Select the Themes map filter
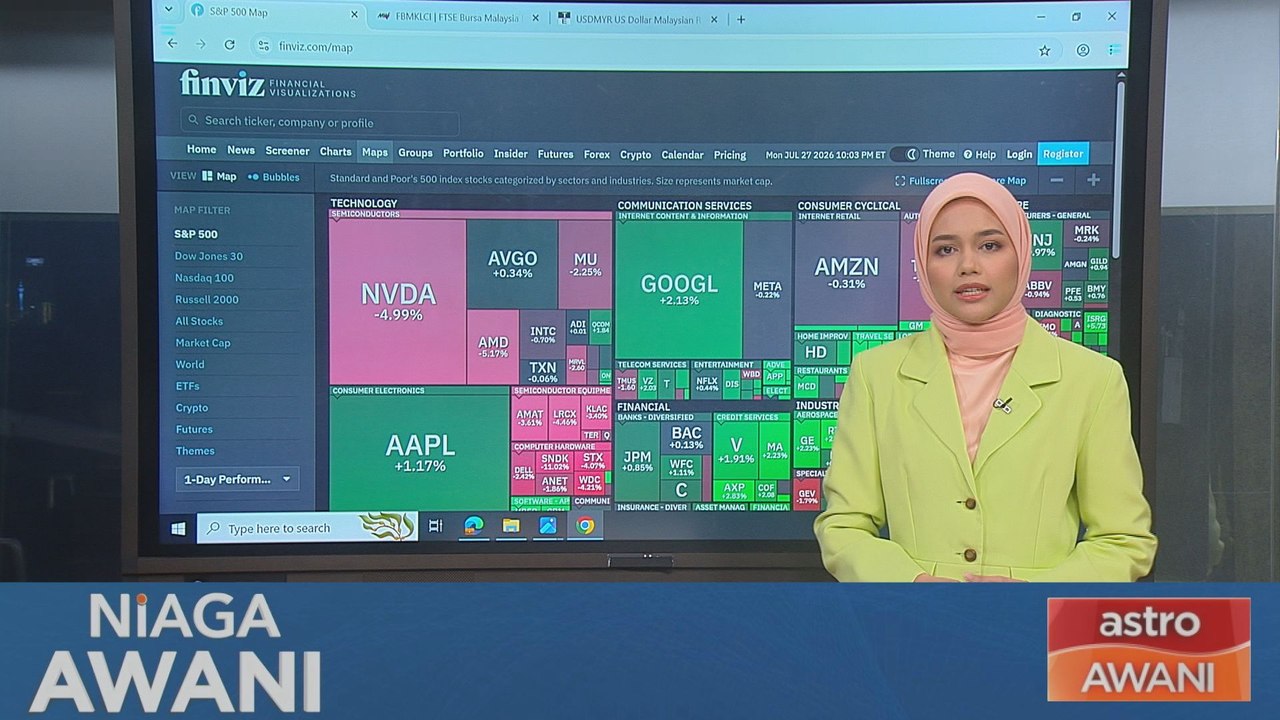 point(195,451)
